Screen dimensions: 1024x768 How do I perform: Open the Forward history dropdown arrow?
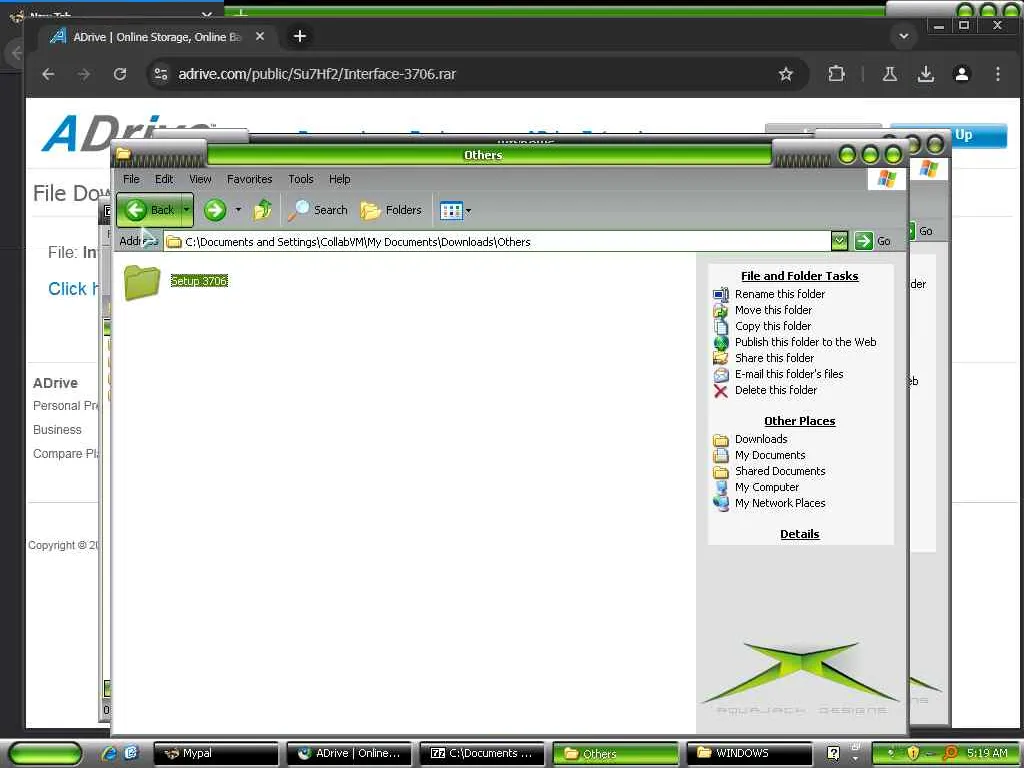click(x=238, y=210)
